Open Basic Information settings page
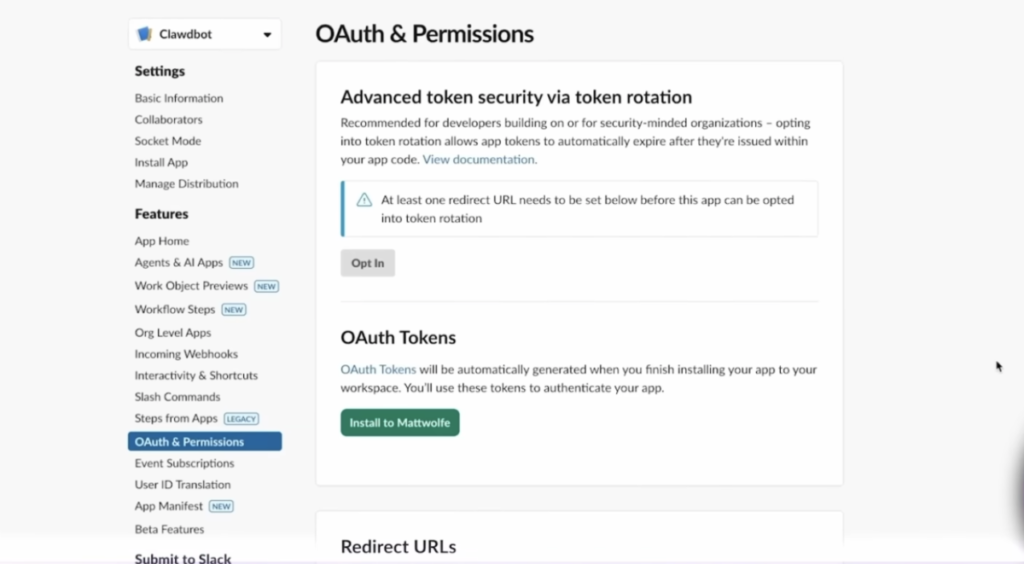 point(179,98)
